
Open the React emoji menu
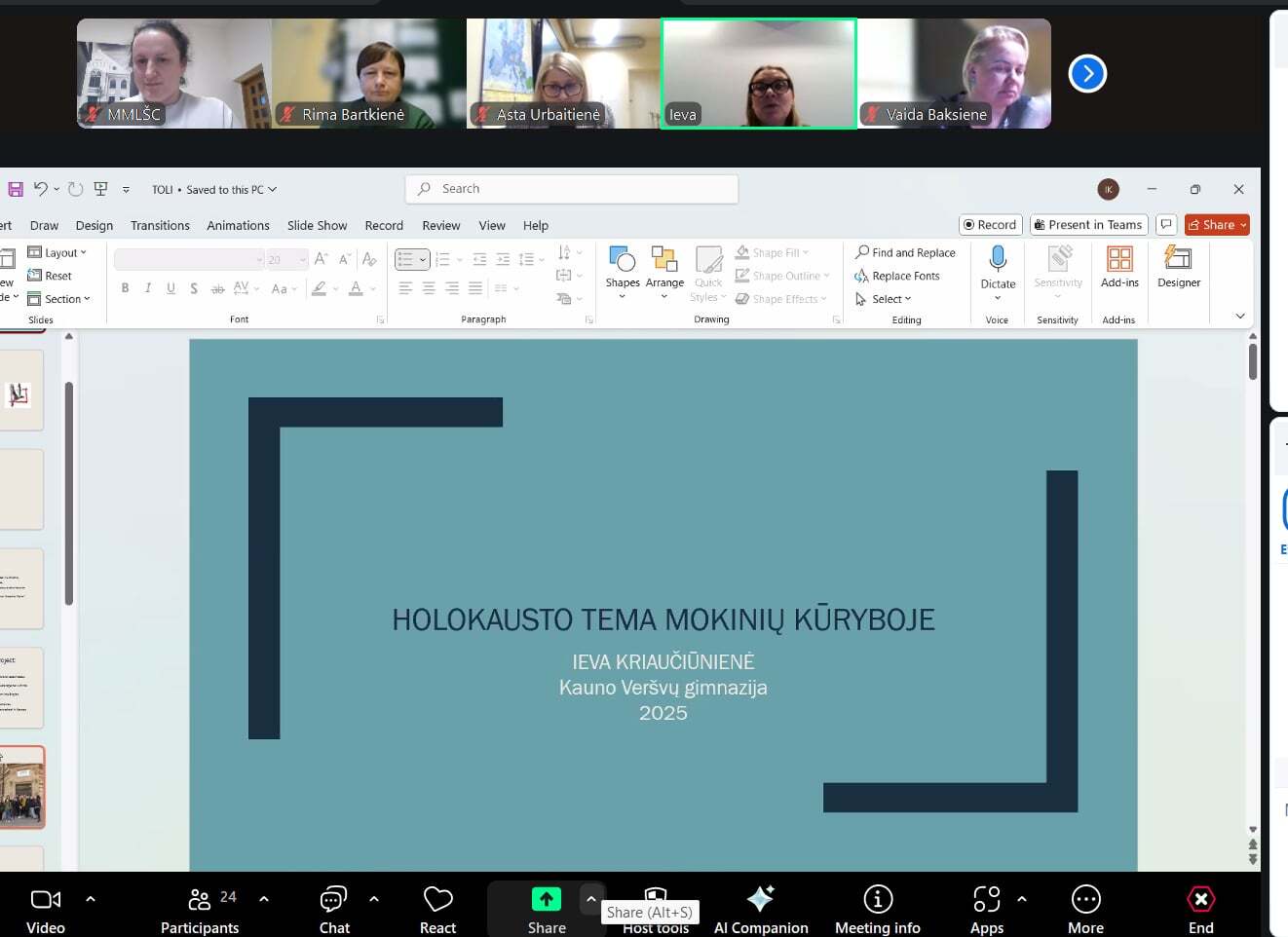437,909
